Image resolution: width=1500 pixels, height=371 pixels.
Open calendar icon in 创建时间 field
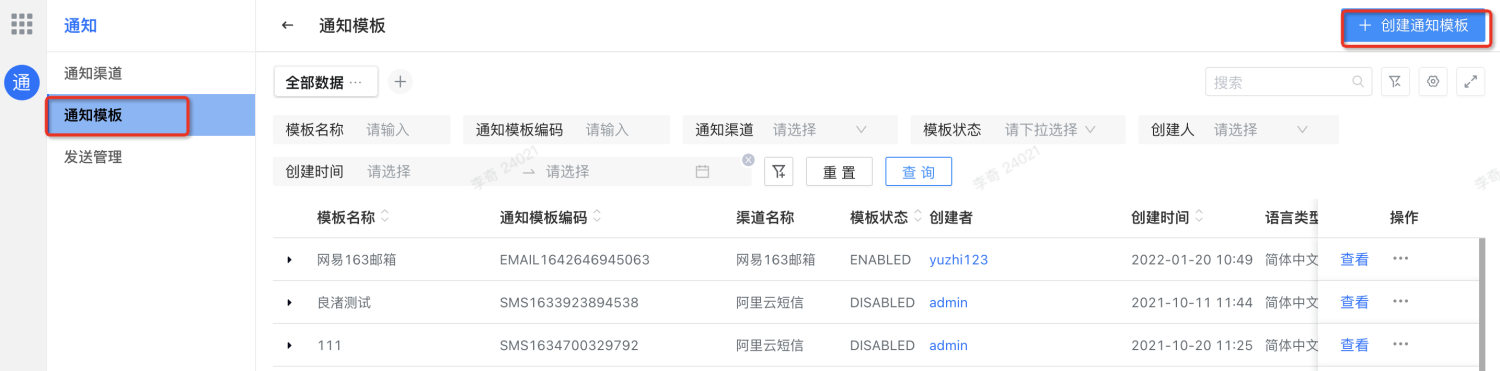coord(702,172)
